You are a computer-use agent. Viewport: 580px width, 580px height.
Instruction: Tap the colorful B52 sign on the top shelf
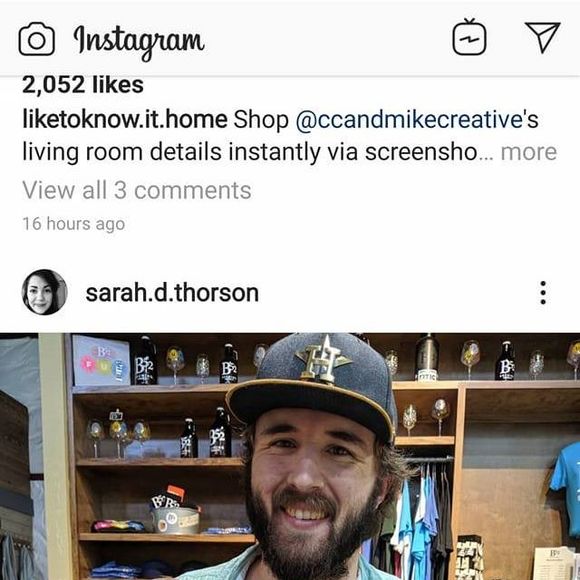[101, 360]
